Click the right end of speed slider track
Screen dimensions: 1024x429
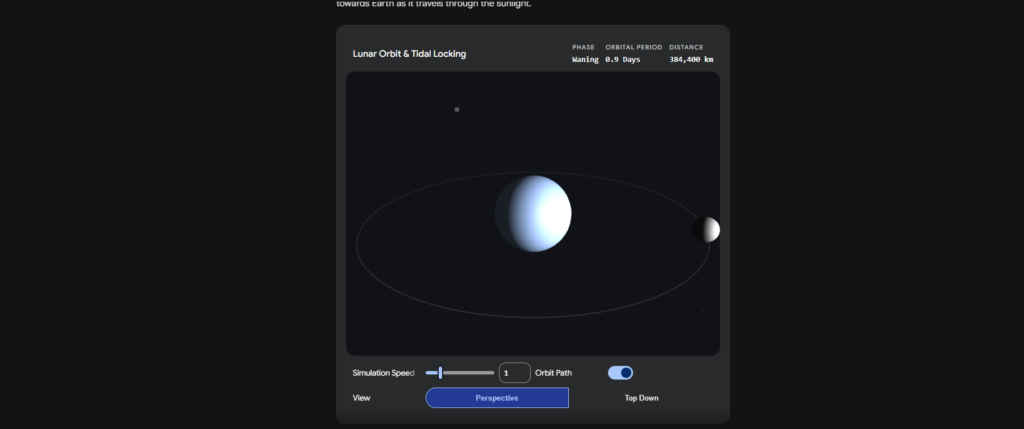pos(492,373)
